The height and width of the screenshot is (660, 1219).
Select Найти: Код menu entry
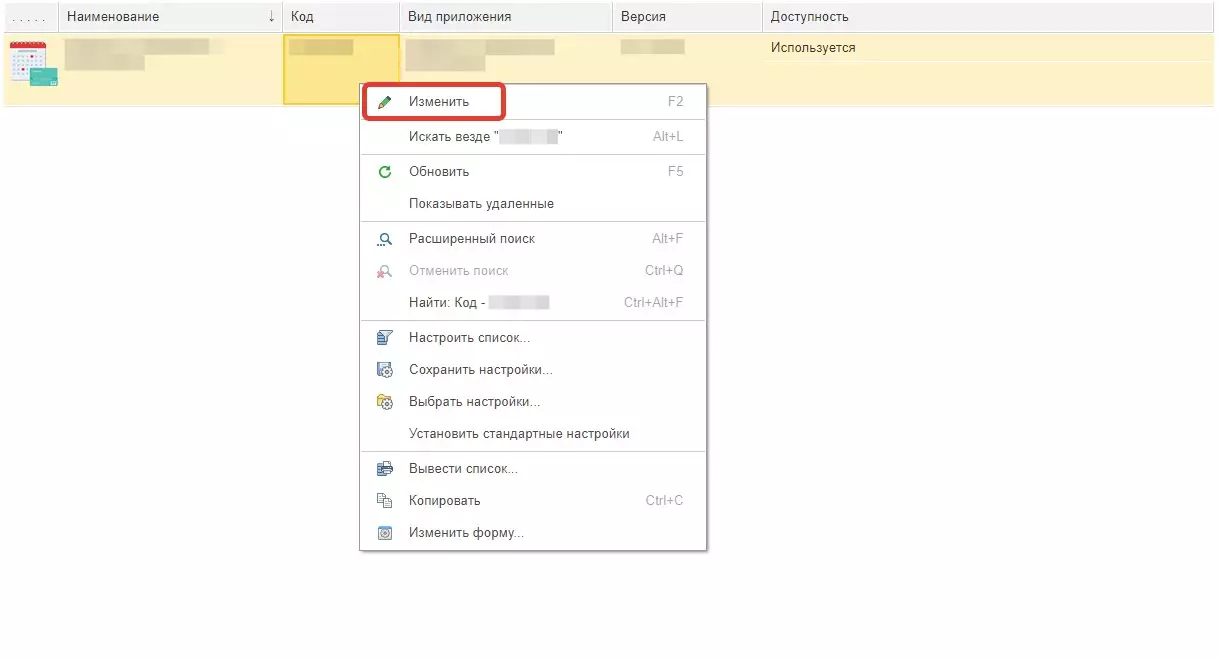(532, 303)
